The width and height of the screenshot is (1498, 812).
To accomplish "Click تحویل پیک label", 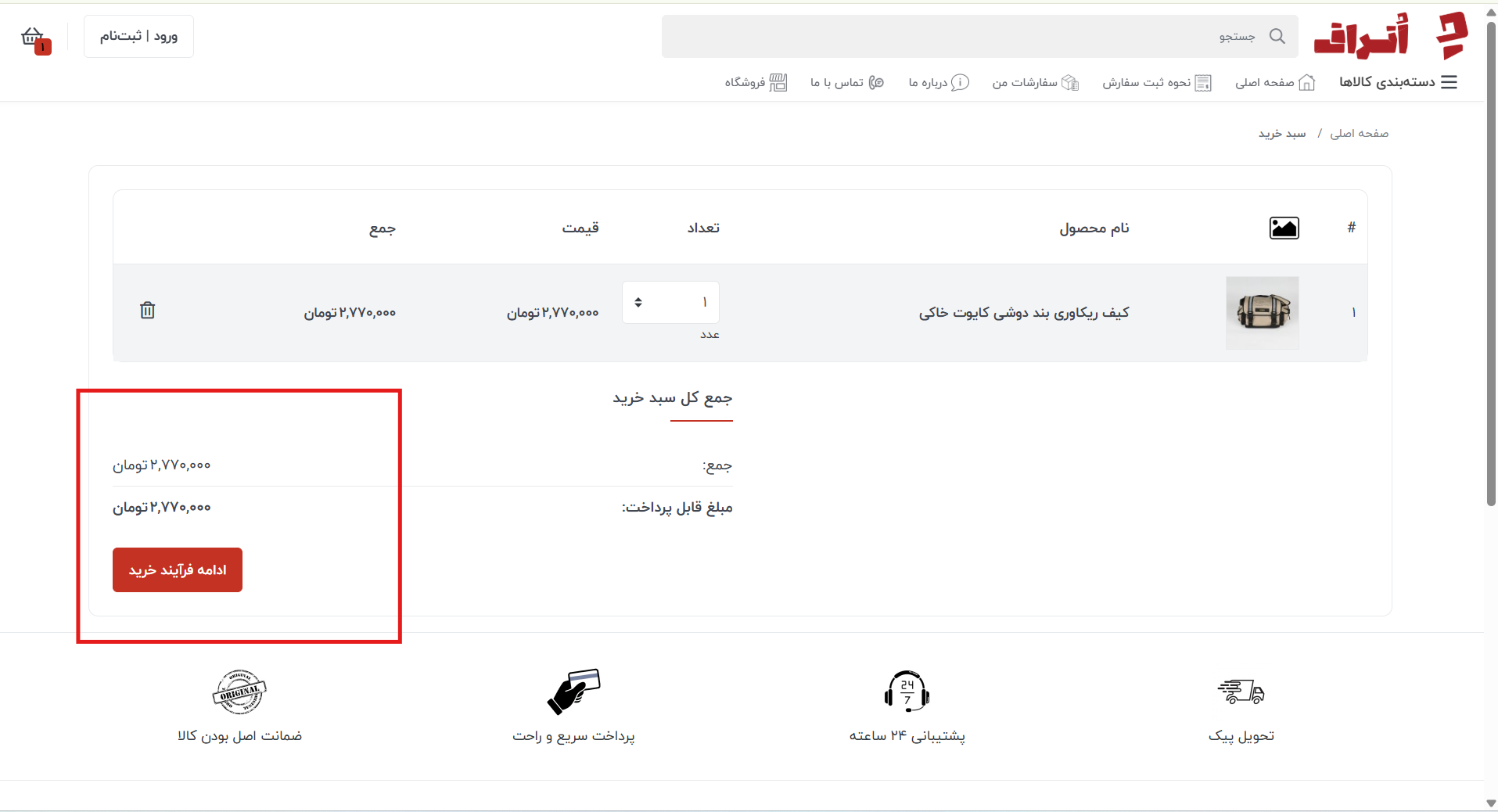I will coord(1241,736).
